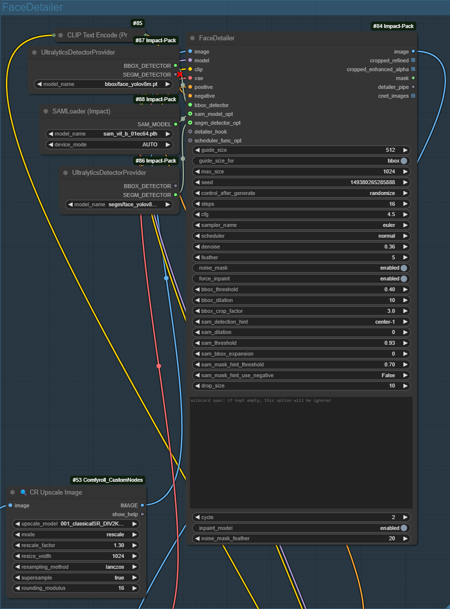Click FaceDetailer image output connector

(x=413, y=51)
